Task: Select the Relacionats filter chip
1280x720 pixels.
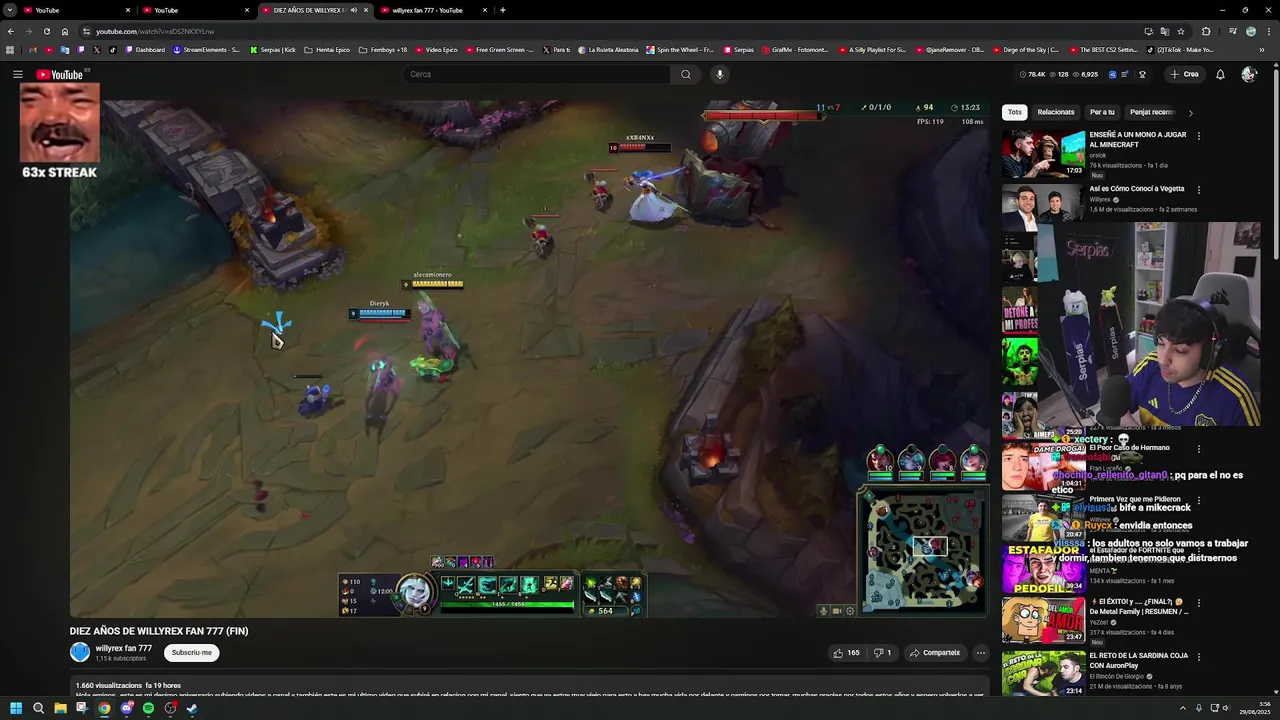Action: (x=1056, y=112)
